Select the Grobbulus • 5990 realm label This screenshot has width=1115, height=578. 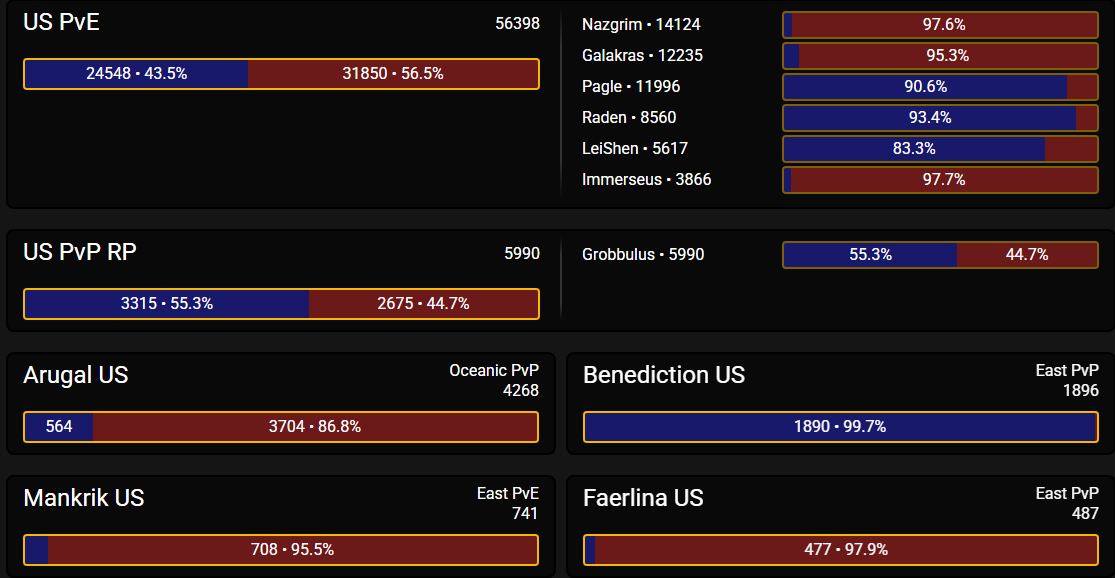(643, 255)
